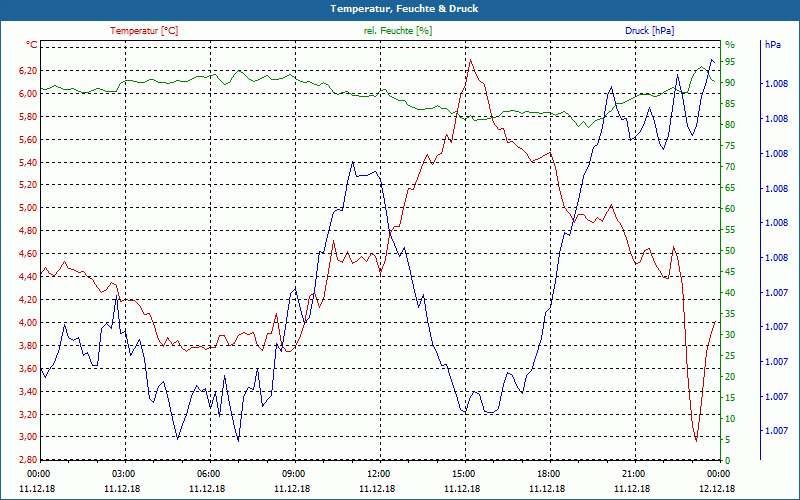Click the 65 humidity axis value
800x500 pixels.
coord(730,188)
